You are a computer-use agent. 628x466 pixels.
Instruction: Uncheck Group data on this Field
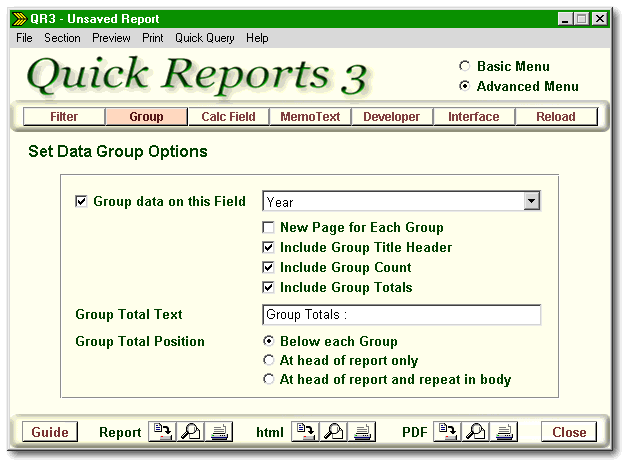[x=81, y=201]
